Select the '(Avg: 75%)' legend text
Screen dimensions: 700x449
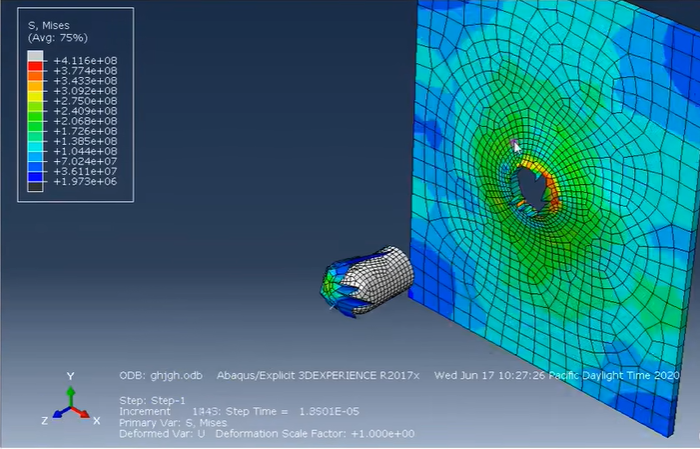(58, 38)
